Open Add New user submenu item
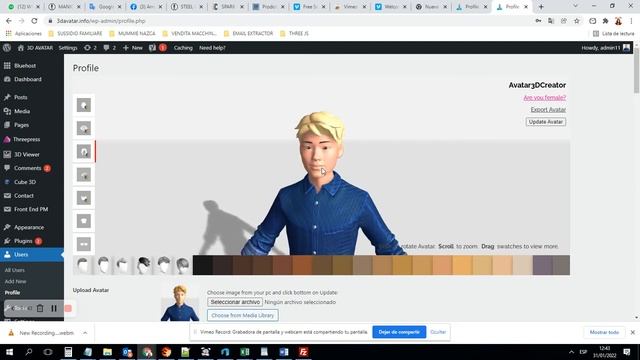 (16, 281)
